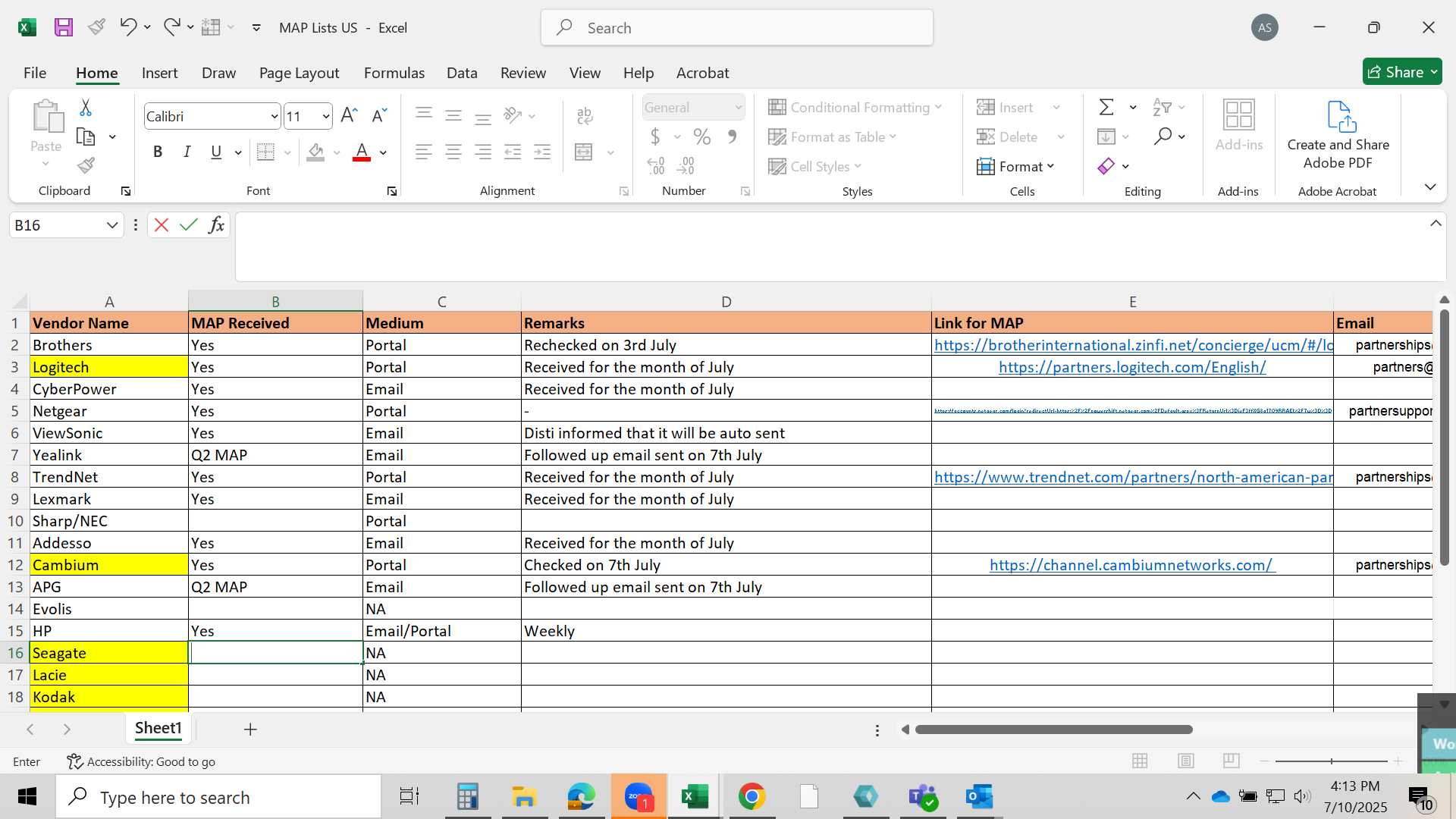Click Orientation text angle icon

(513, 115)
